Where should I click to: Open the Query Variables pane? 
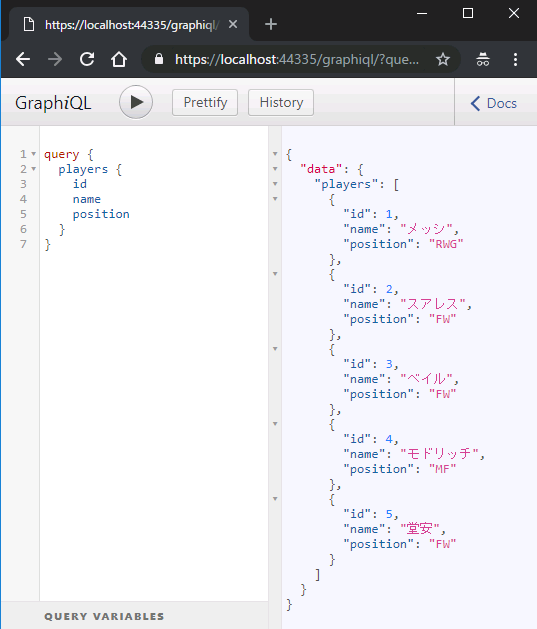[x=104, y=616]
